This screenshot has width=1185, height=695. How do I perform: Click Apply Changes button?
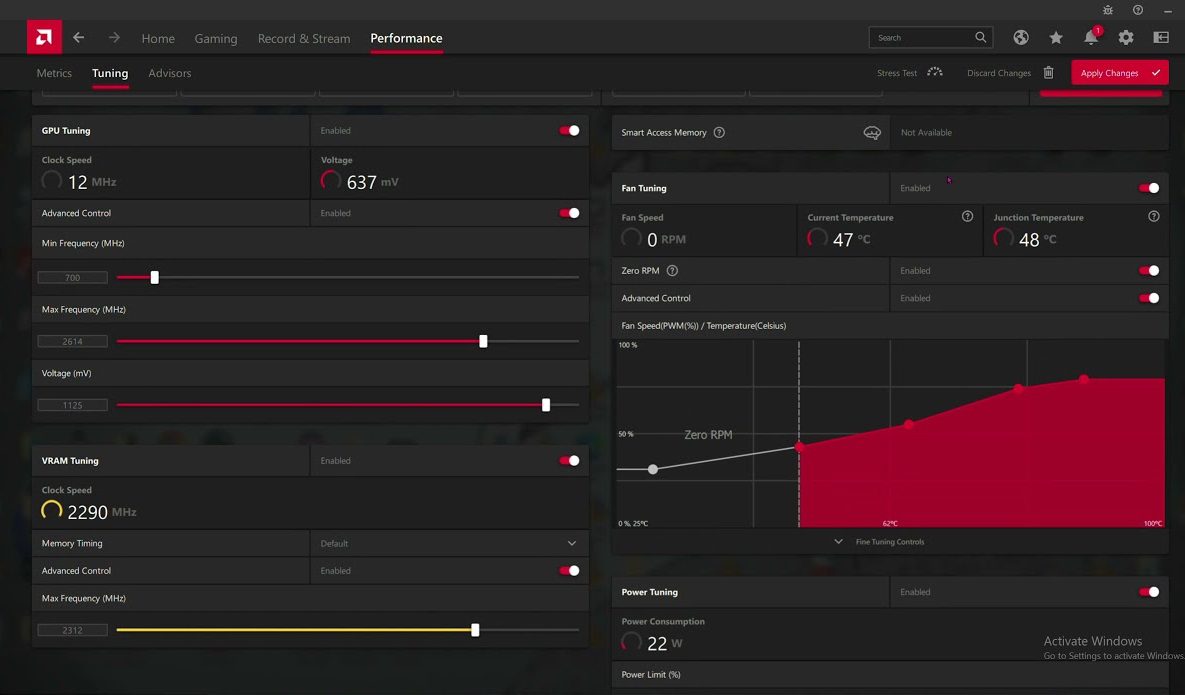[1119, 73]
